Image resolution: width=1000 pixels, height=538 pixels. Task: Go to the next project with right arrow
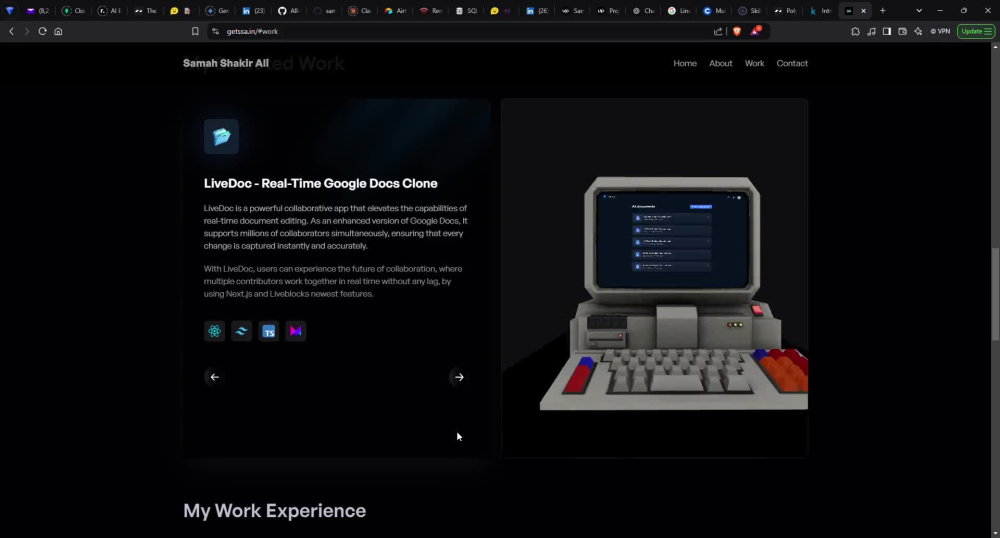click(x=459, y=377)
